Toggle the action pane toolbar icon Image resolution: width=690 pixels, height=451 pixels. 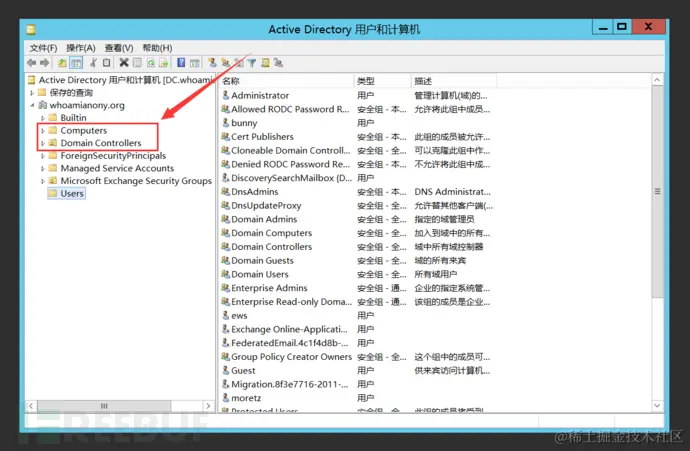coord(195,63)
